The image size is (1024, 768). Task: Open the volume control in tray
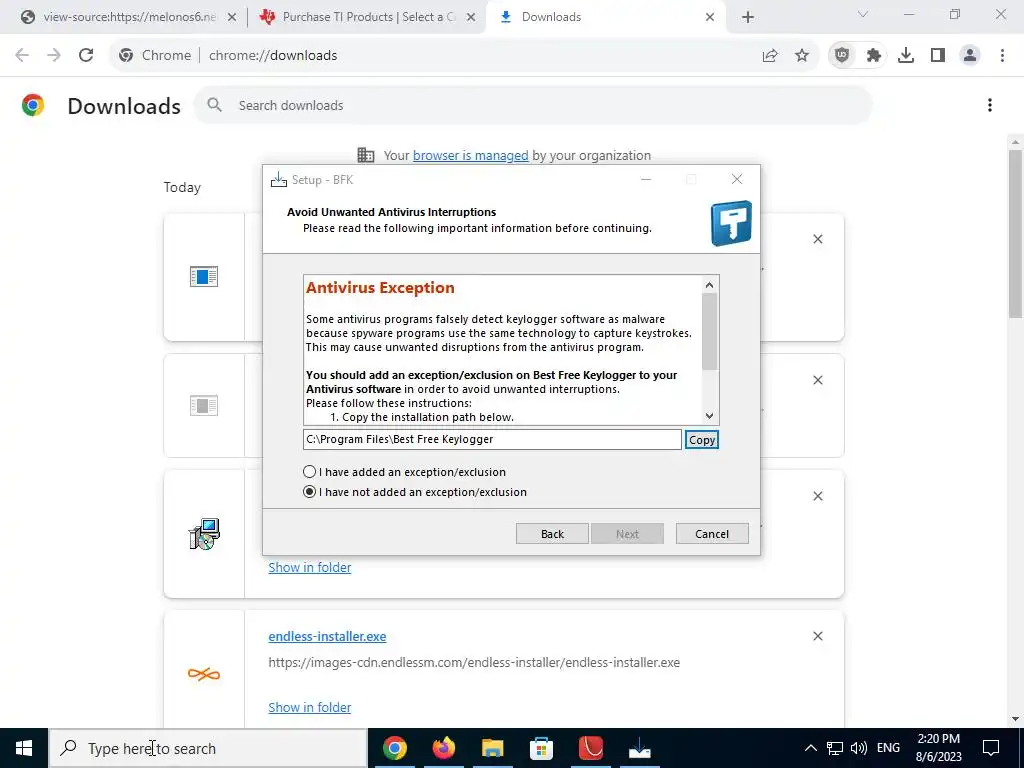859,748
